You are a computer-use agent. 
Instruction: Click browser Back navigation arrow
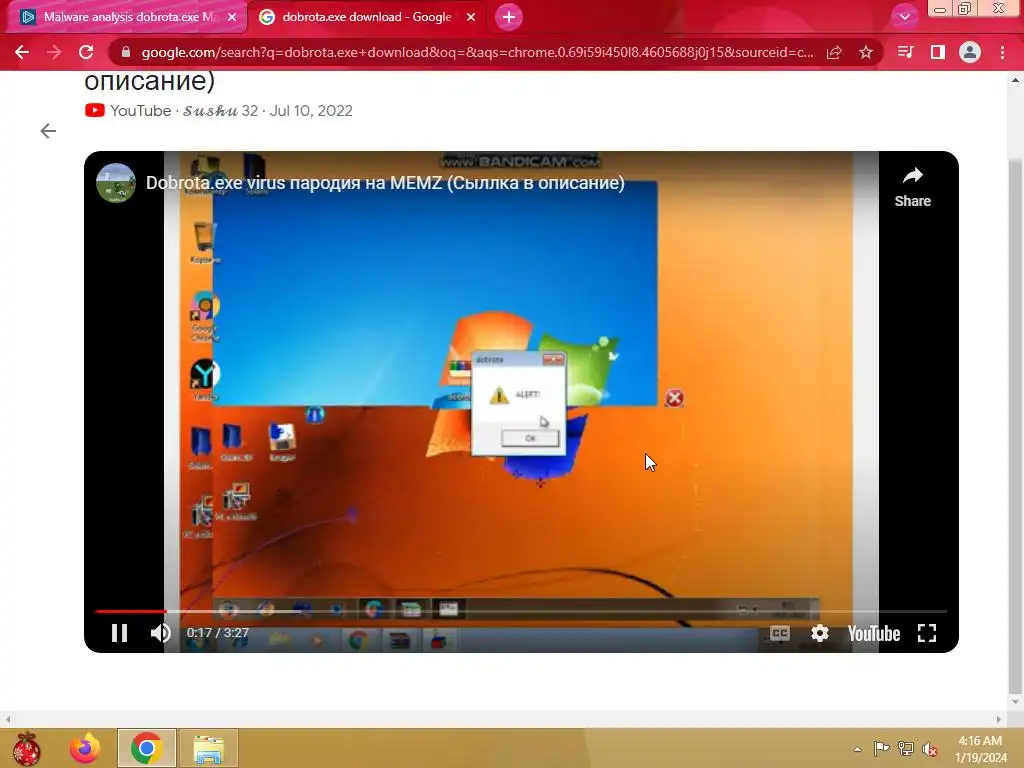[x=22, y=52]
